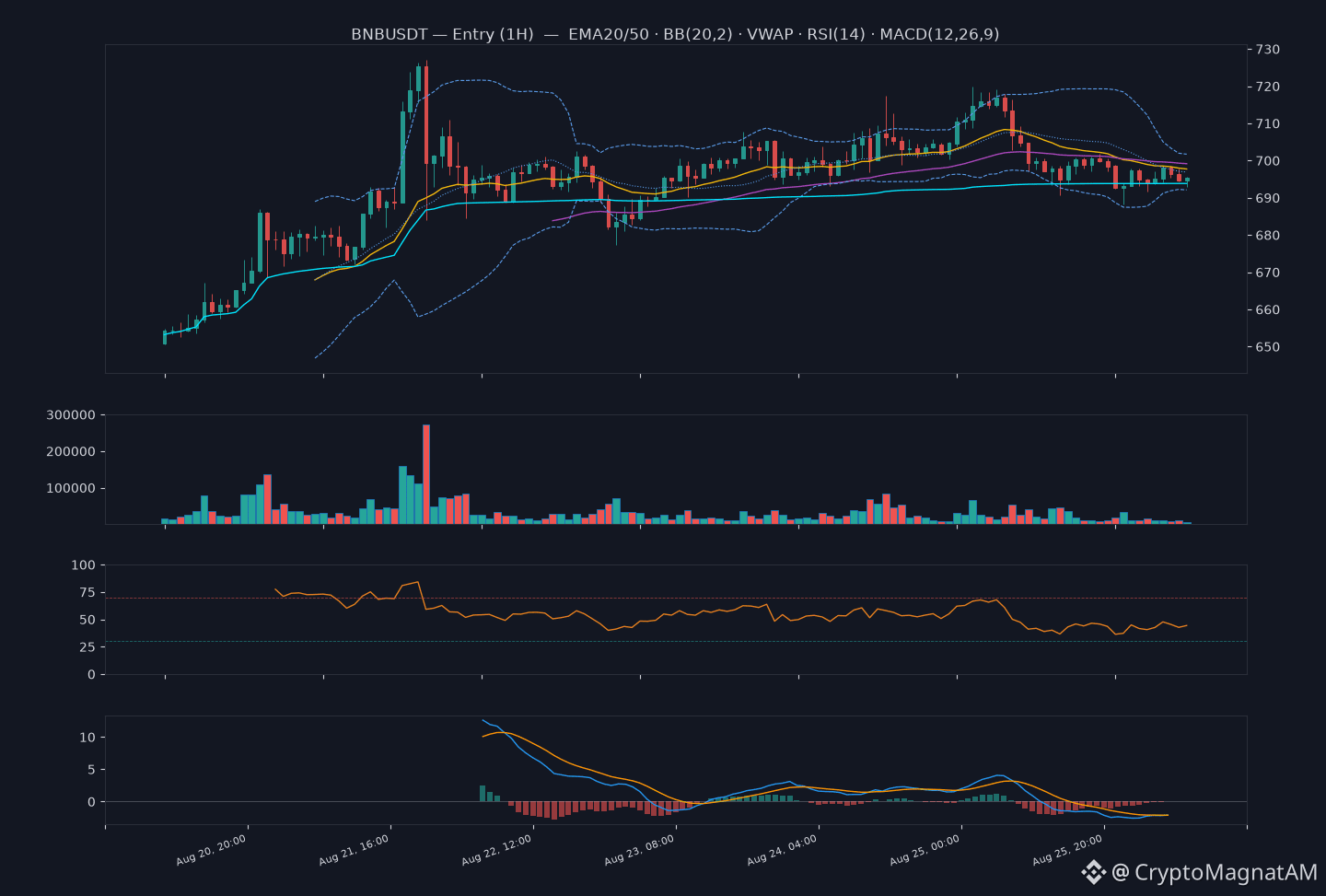Click the 660 price axis label

click(1266, 310)
